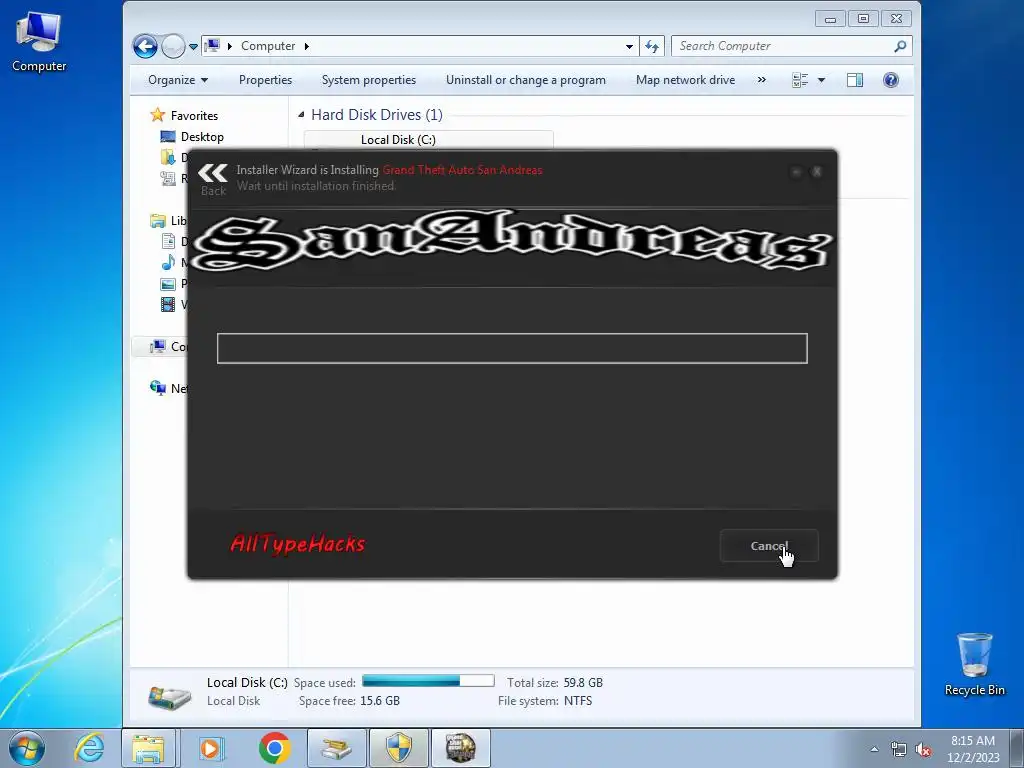Click the security shield taskbar icon
This screenshot has height=768, width=1024.
399,748
